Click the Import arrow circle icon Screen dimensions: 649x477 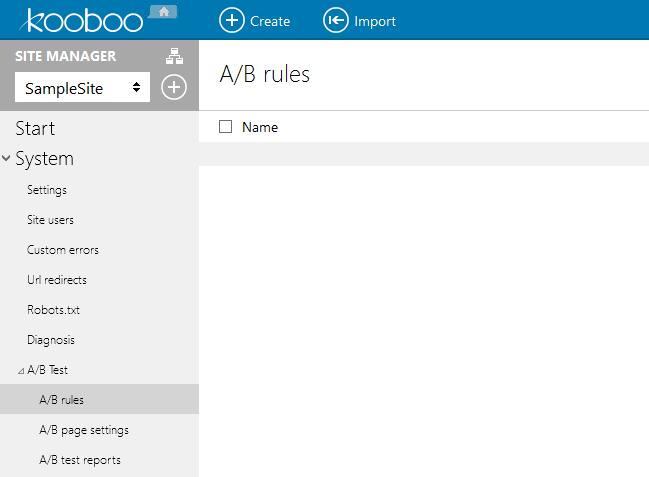pyautogui.click(x=336, y=20)
